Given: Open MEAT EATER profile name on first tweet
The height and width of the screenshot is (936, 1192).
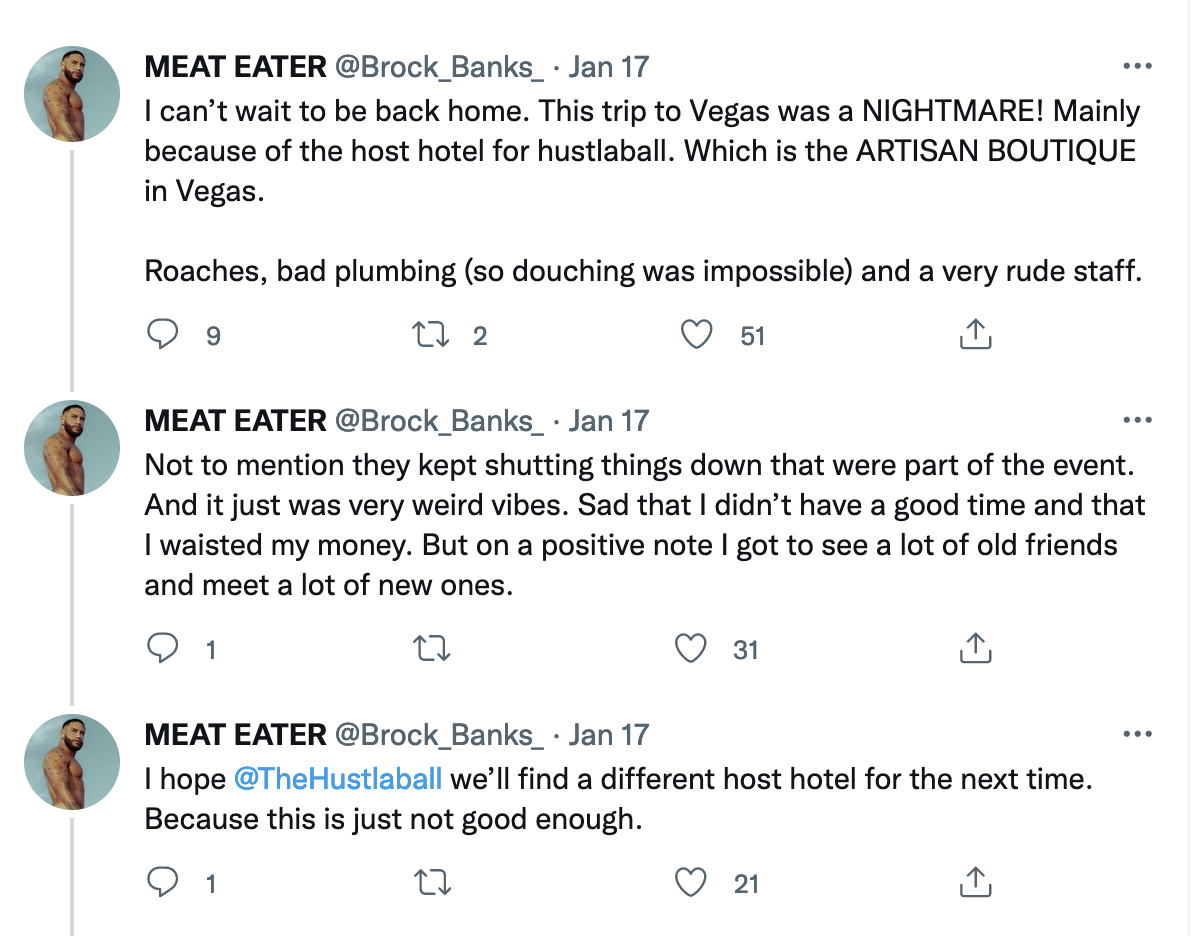Looking at the screenshot, I should [x=235, y=67].
